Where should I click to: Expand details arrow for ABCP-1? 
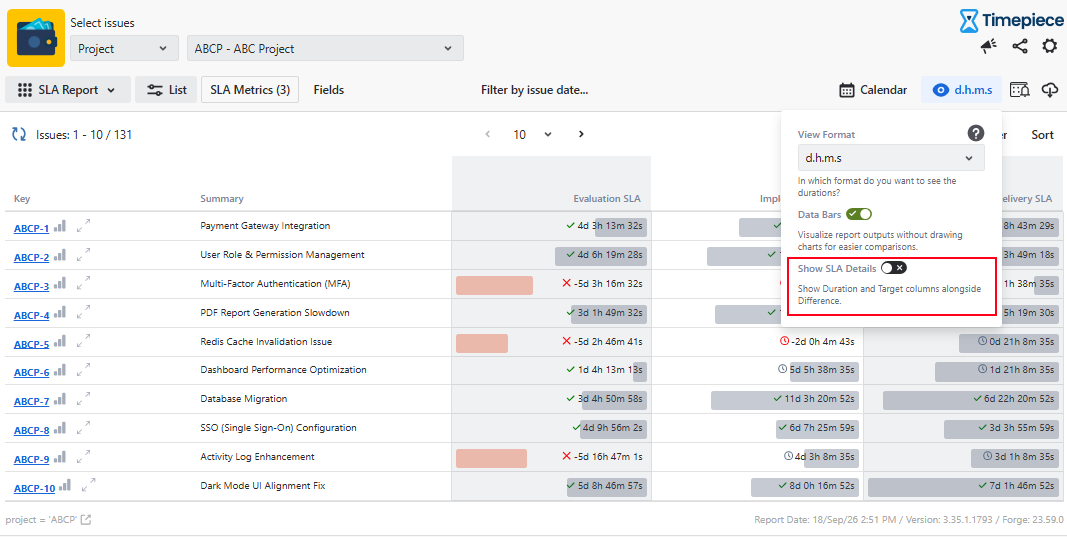coord(84,225)
